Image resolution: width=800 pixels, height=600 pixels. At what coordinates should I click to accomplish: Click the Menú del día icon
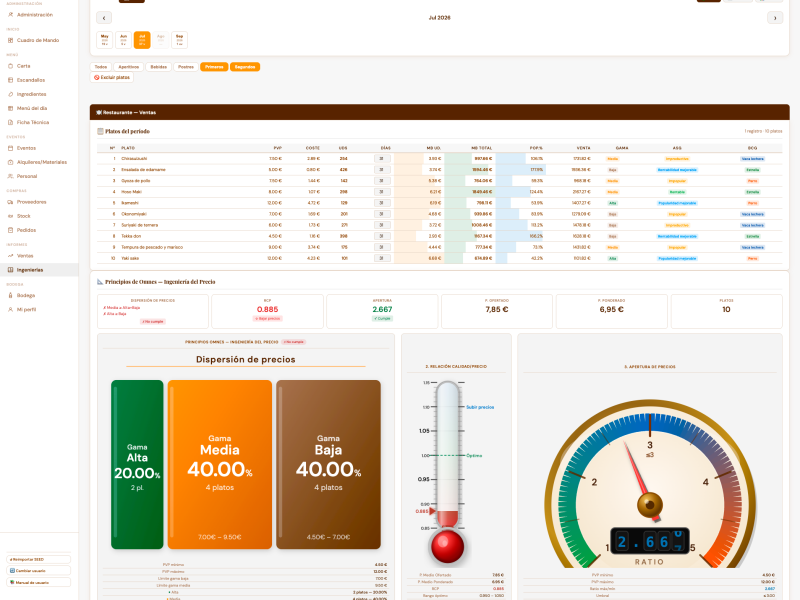(x=10, y=108)
